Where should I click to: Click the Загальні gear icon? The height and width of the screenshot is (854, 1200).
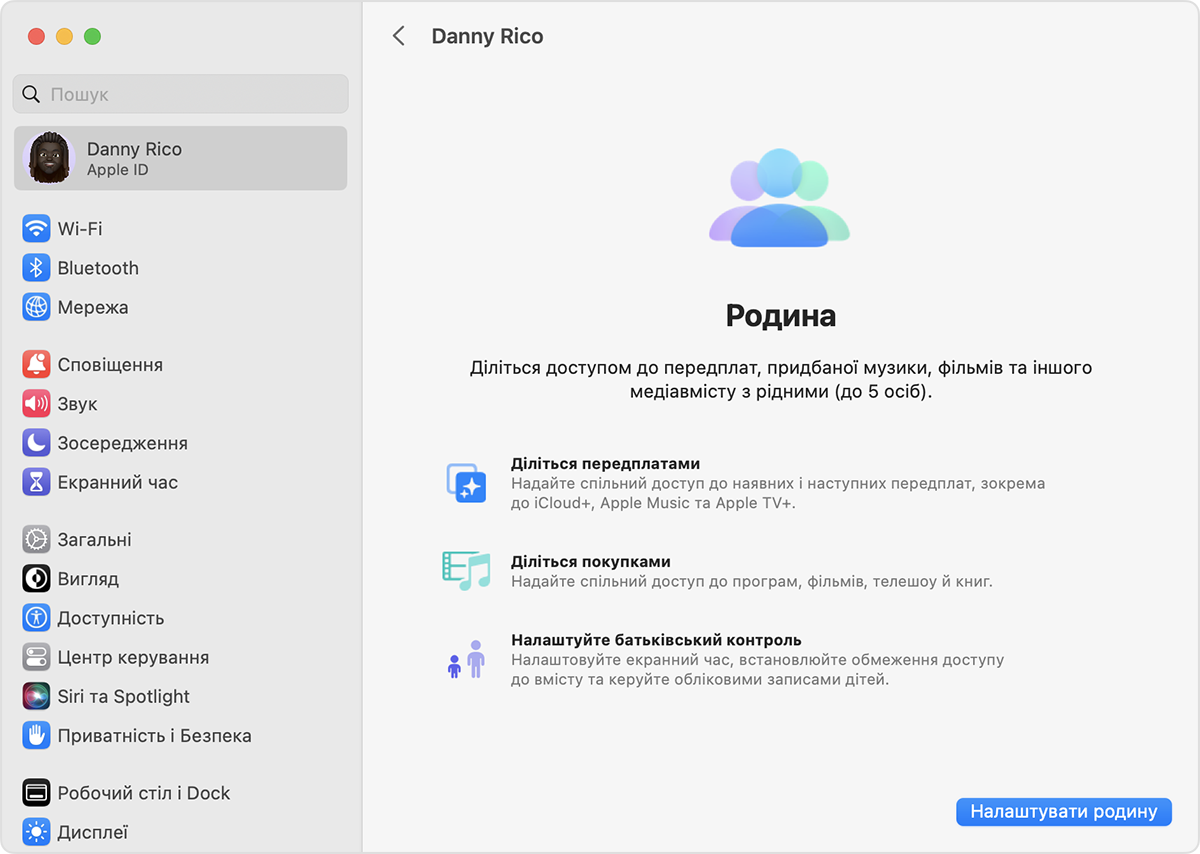[x=36, y=539]
